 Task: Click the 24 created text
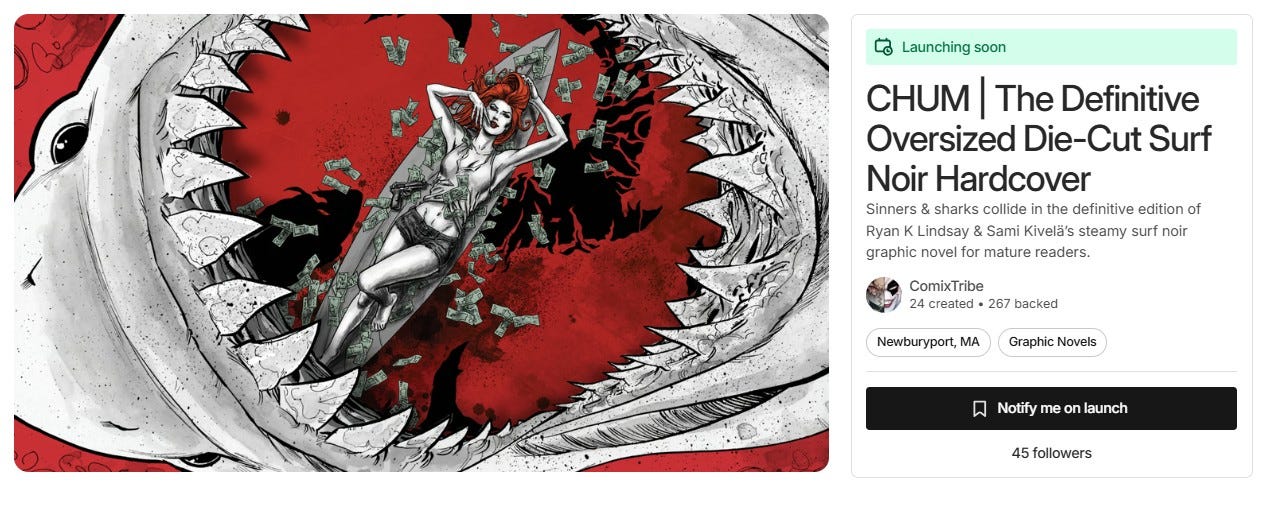click(x=941, y=304)
